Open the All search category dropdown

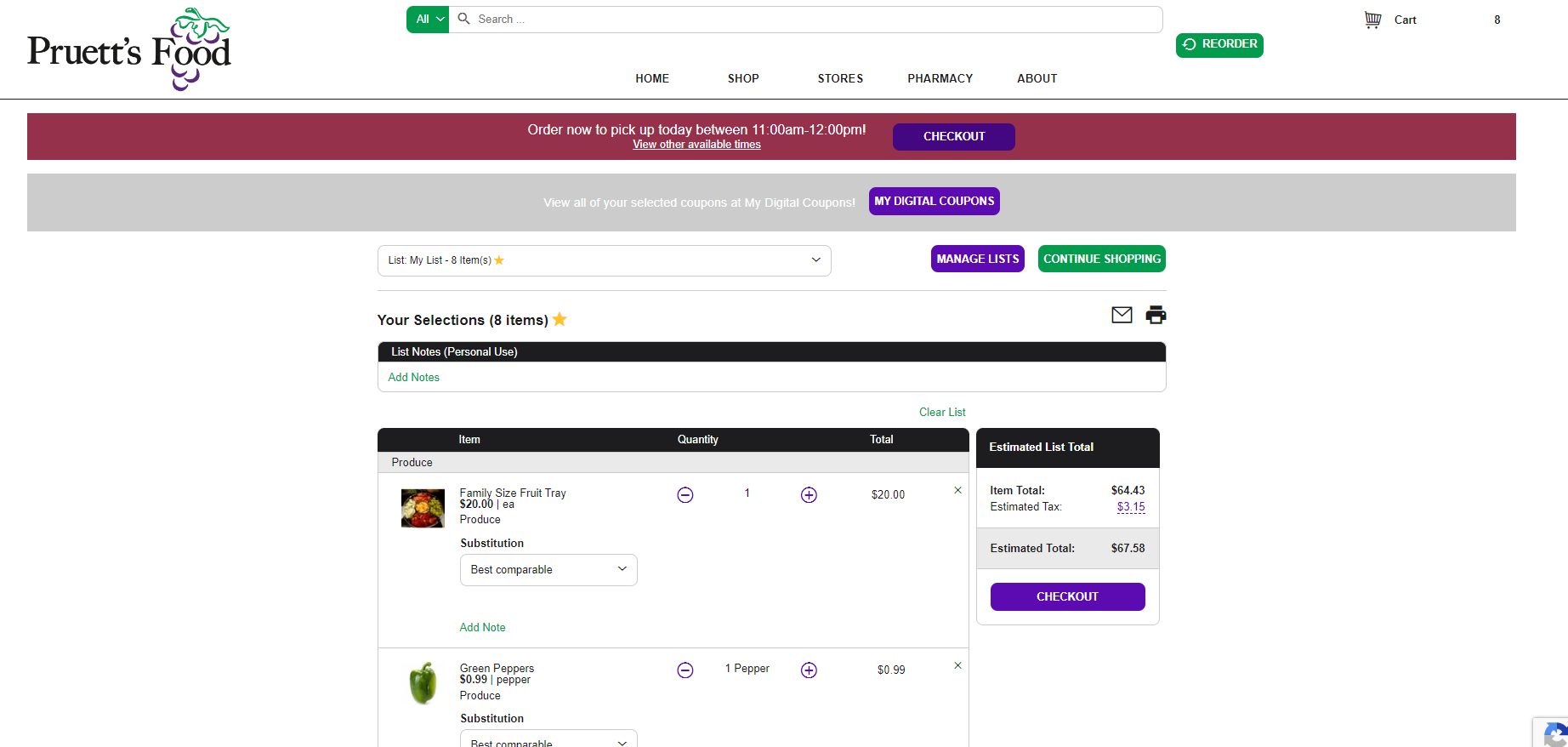pyautogui.click(x=428, y=20)
